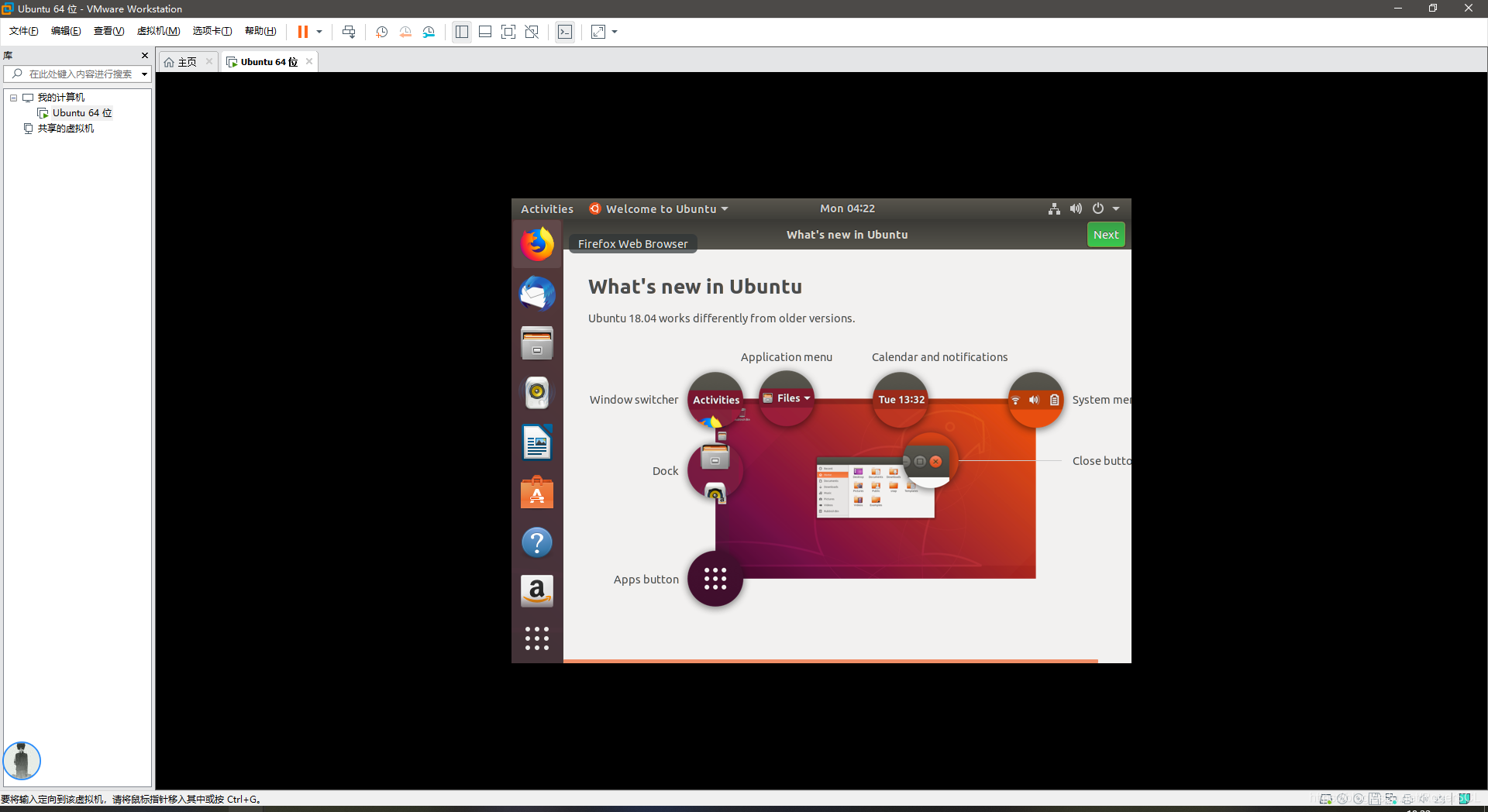
Task: Open the library search filter dropdown arrow
Action: 144,74
